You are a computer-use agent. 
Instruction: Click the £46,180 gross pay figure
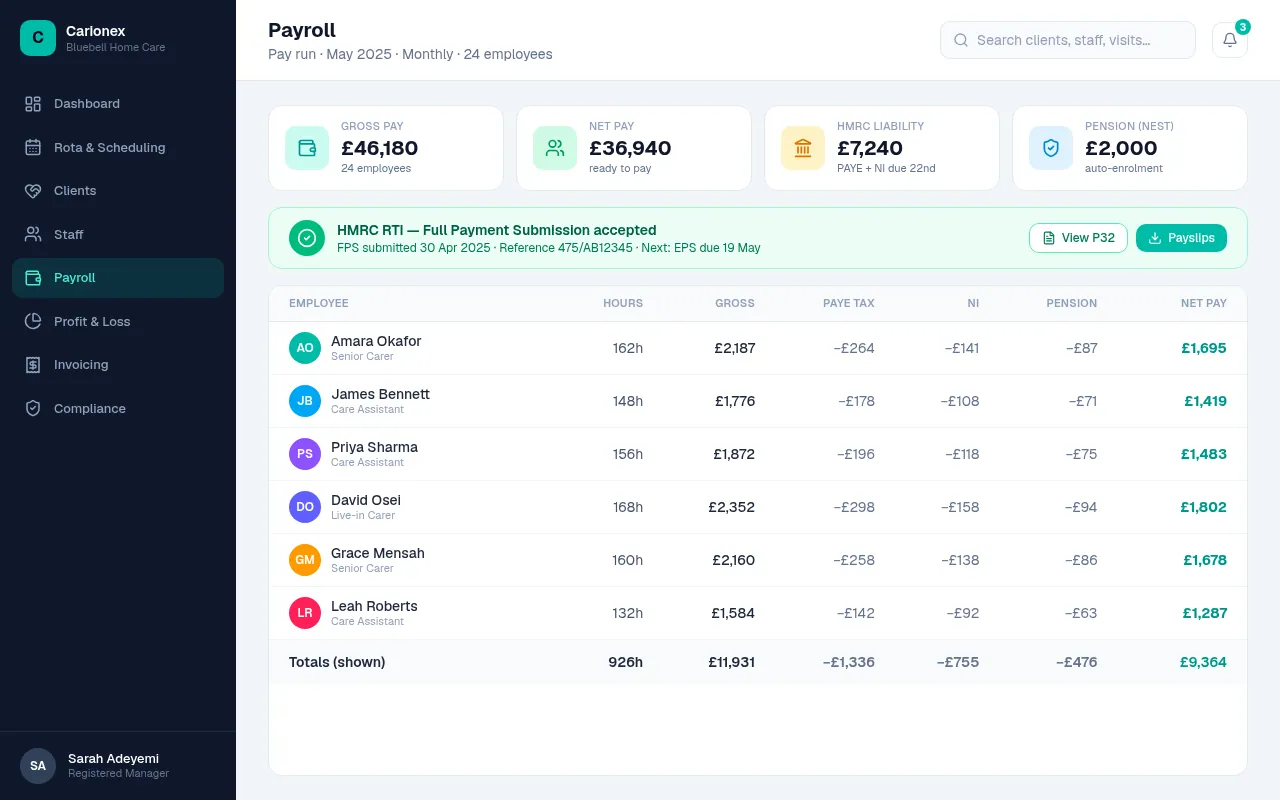click(x=380, y=148)
